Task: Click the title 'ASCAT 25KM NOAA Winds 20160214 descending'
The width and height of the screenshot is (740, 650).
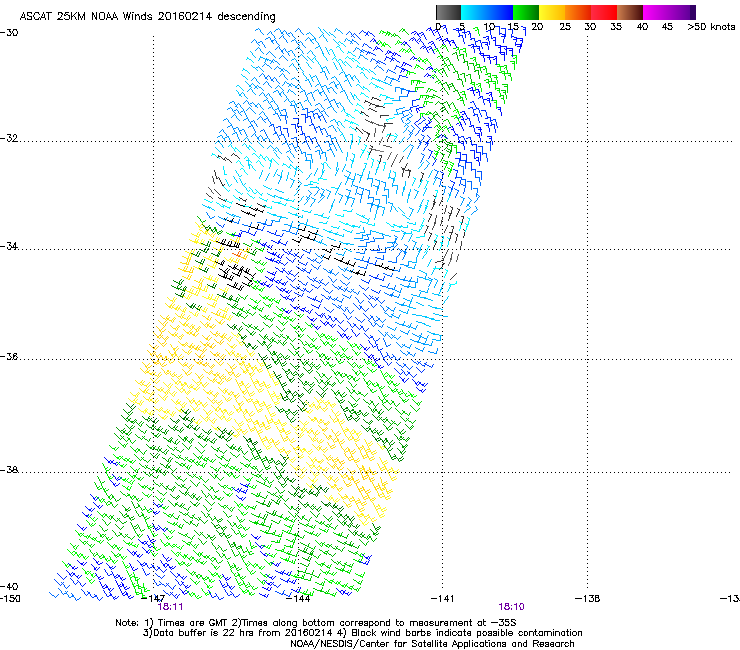Action: click(147, 16)
